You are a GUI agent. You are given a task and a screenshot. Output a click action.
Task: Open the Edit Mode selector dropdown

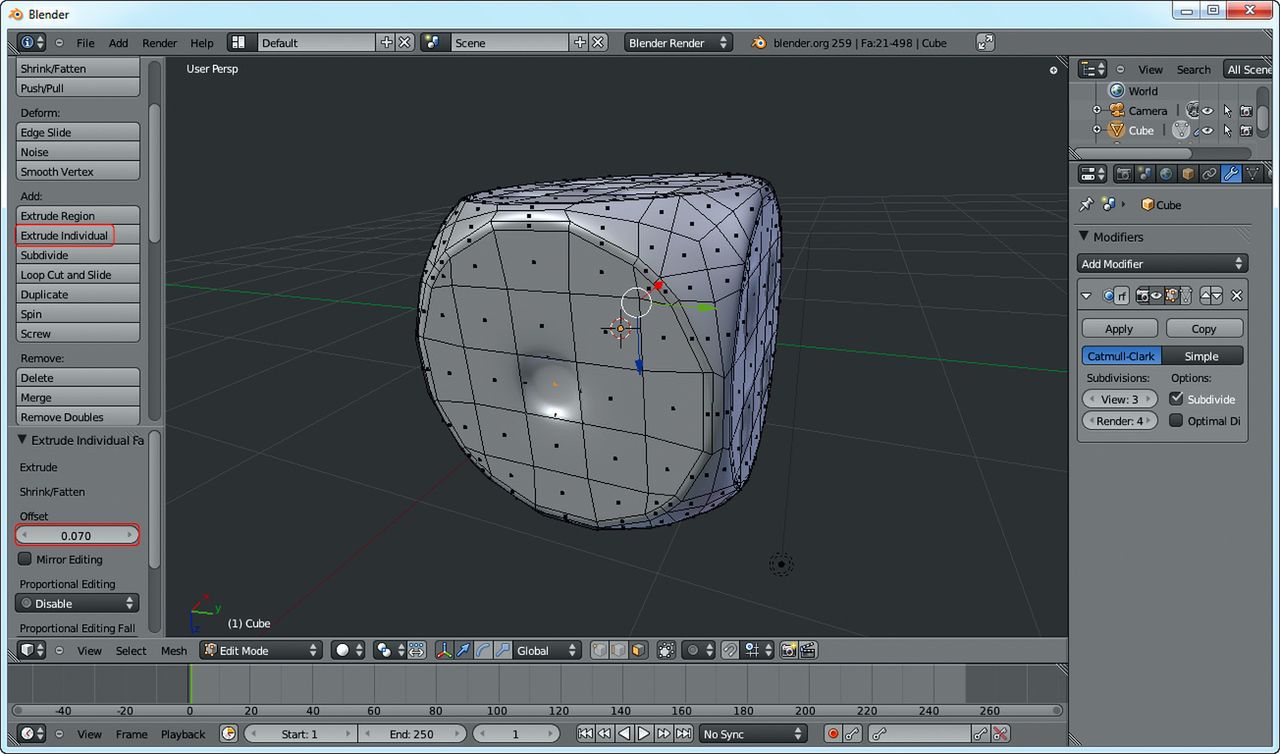(260, 650)
